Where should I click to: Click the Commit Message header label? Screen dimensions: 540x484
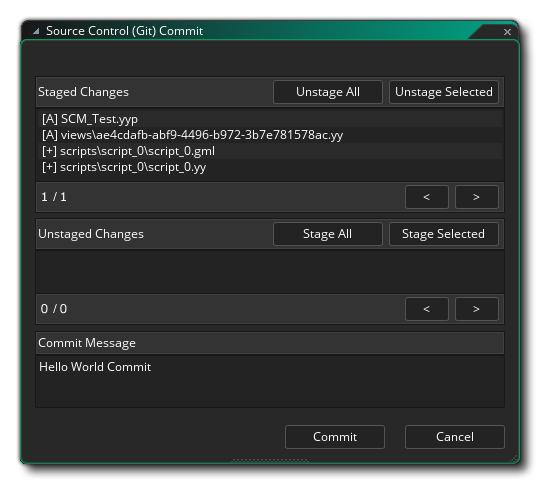point(87,343)
